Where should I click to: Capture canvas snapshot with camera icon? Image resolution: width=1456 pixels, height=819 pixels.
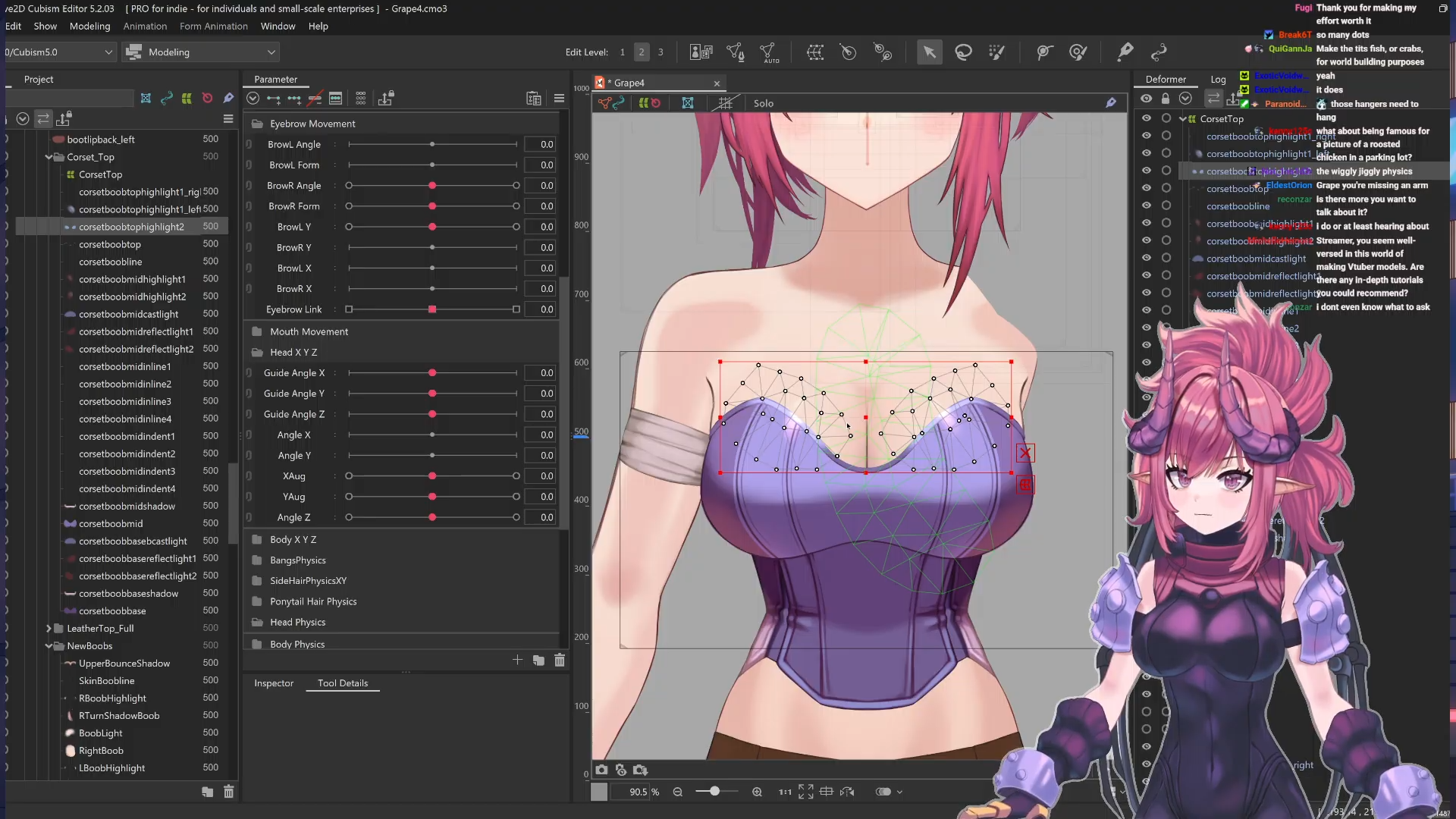[x=601, y=770]
